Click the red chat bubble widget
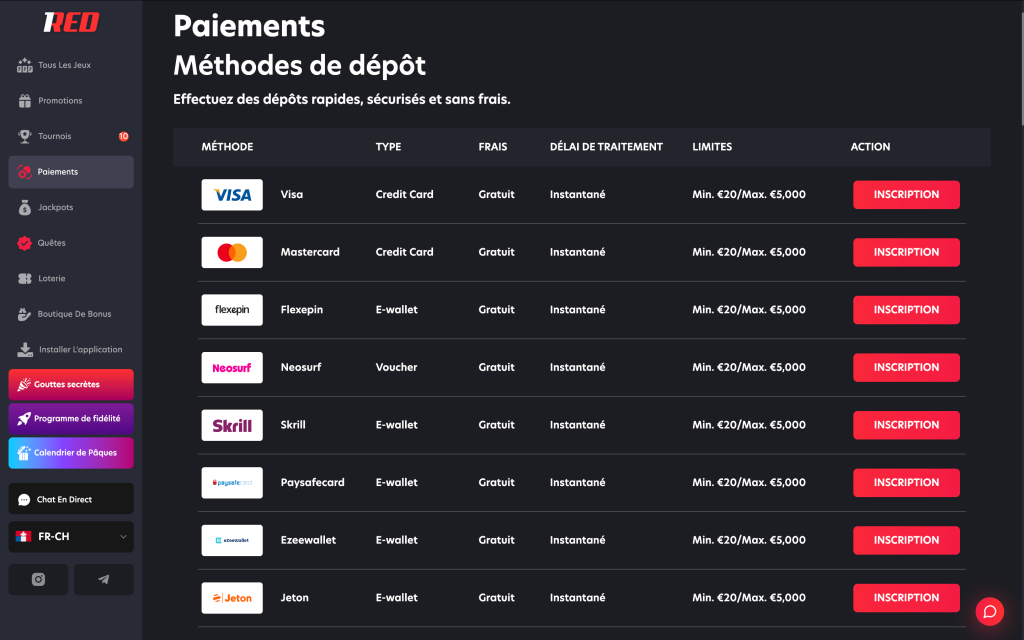The width and height of the screenshot is (1024, 640). click(989, 611)
